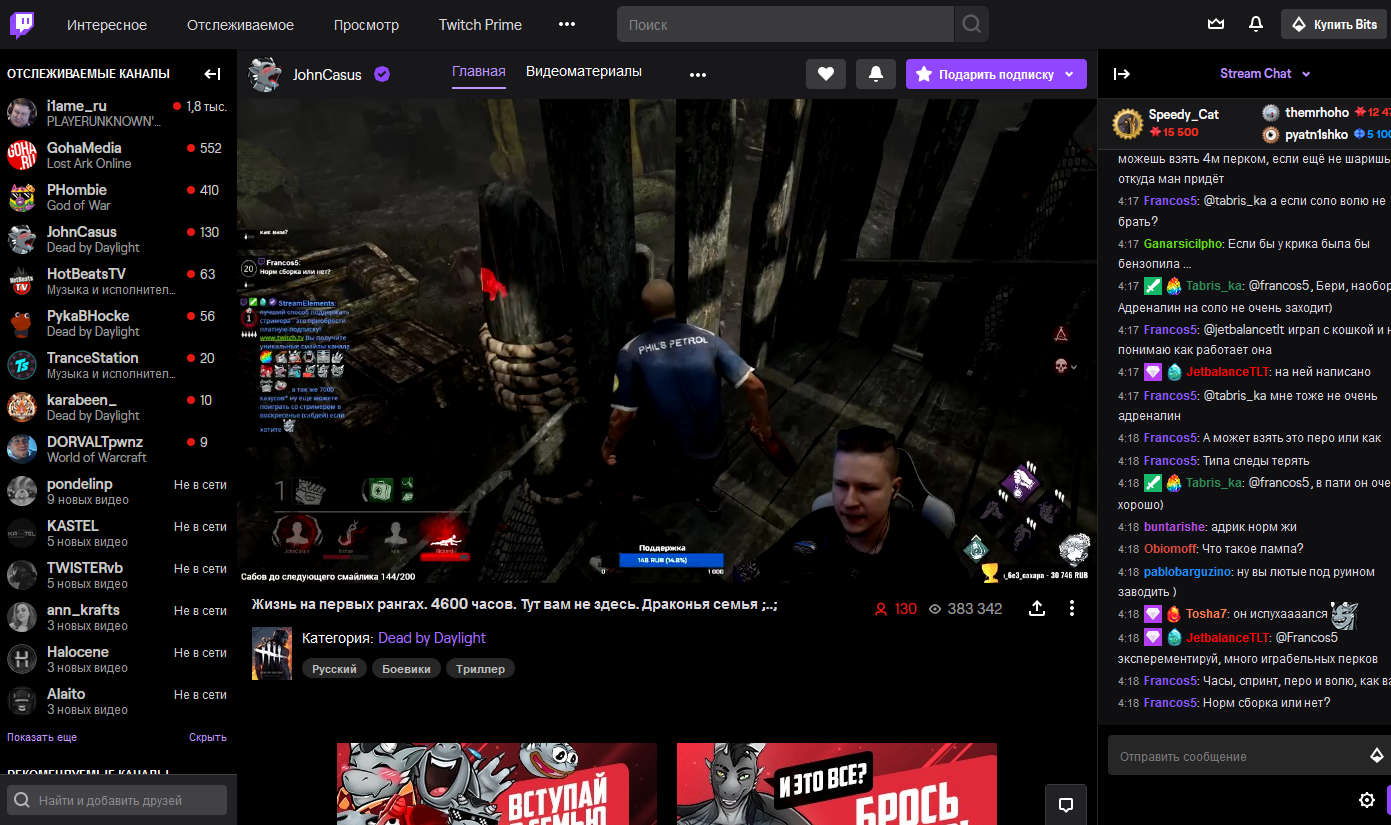Open offline channel KASTEL
Viewport: 1391px width, 825px height.
coord(118,533)
